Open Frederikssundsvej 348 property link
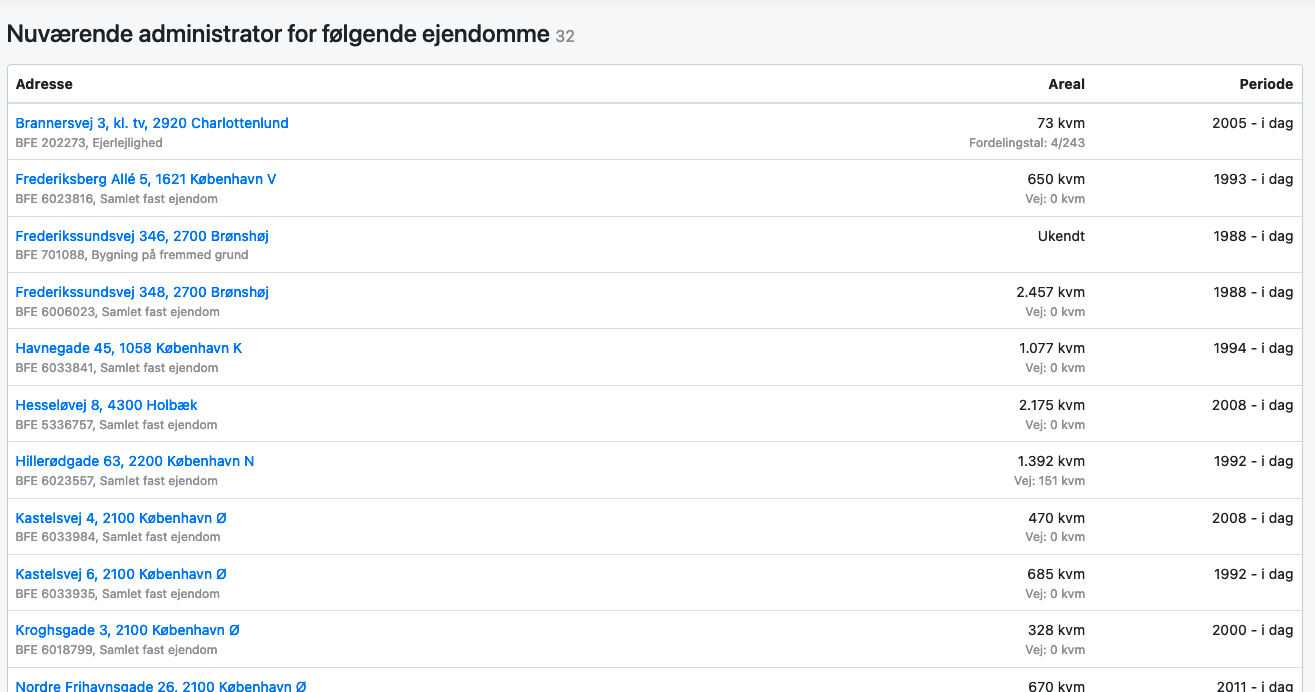The width and height of the screenshot is (1315, 692). coord(142,292)
